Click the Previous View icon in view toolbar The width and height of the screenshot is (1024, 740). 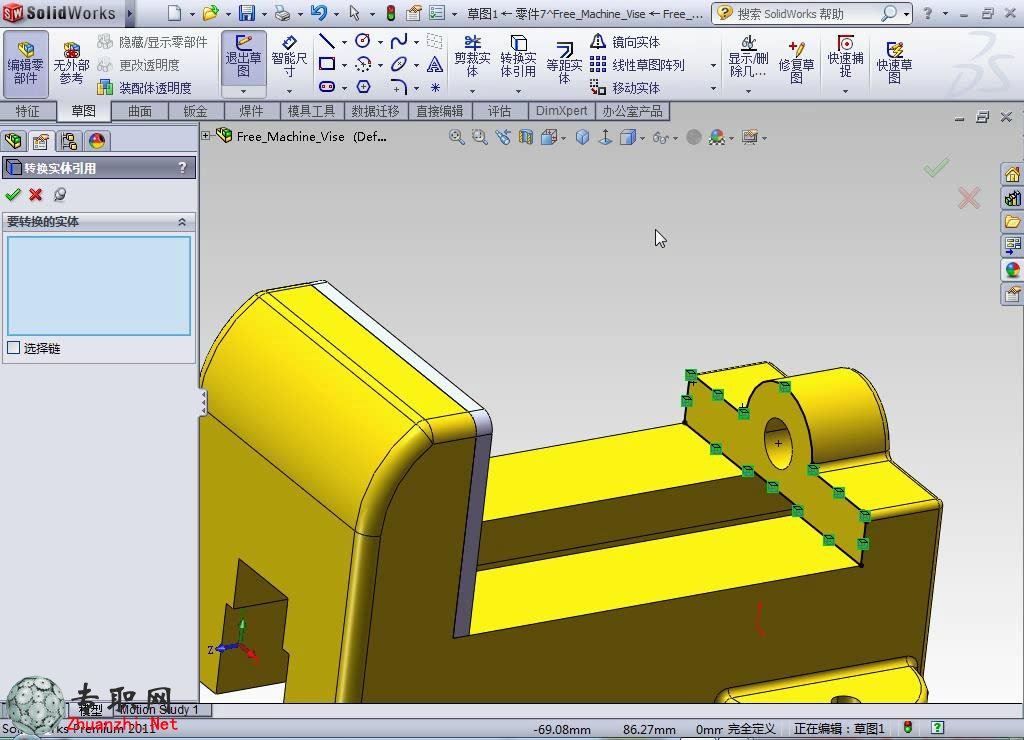(x=503, y=137)
